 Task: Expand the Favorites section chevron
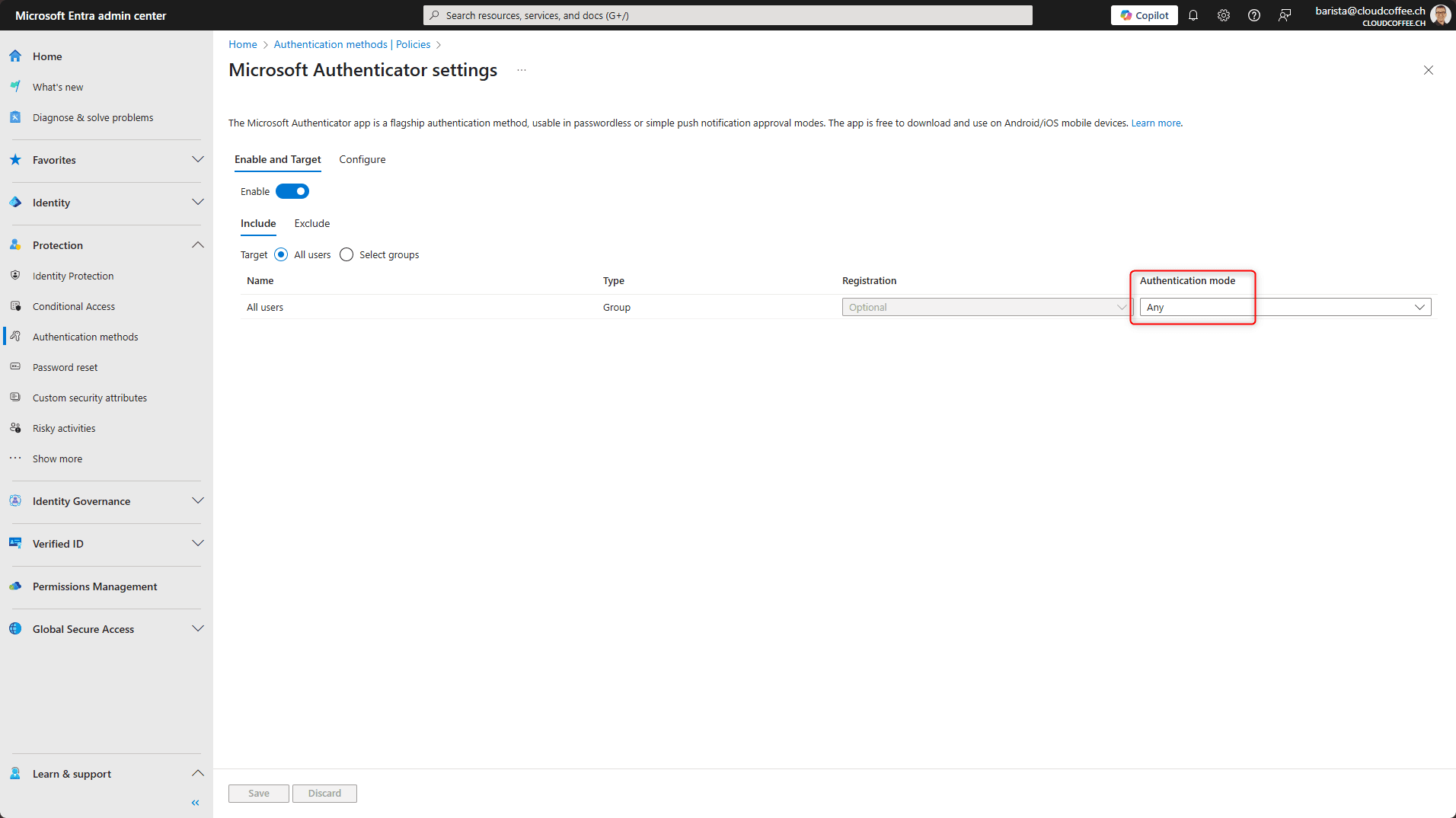198,160
